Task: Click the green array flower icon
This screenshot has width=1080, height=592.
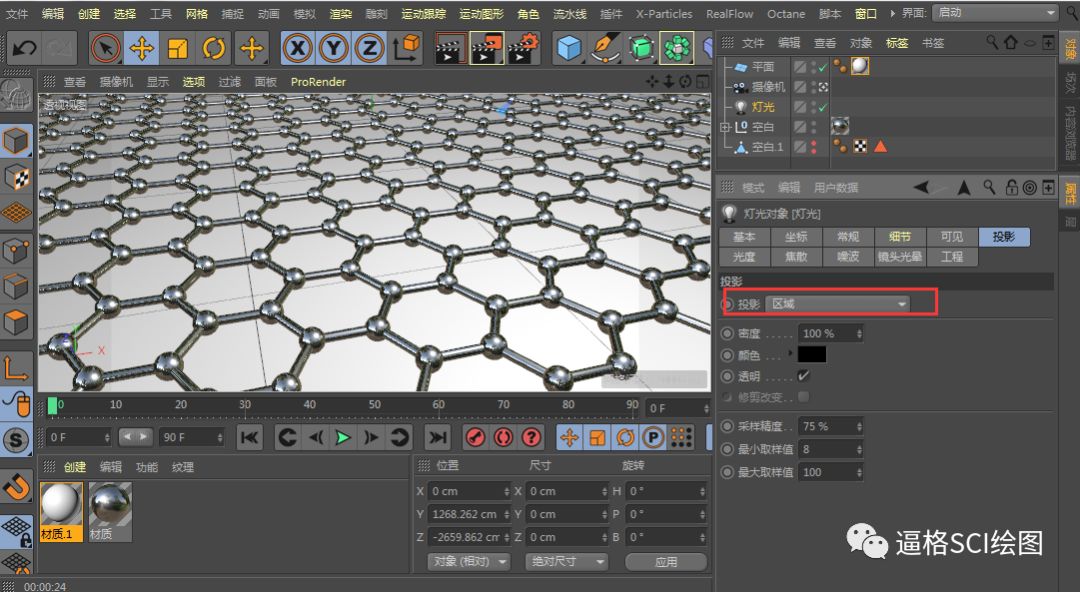Action: tap(676, 48)
